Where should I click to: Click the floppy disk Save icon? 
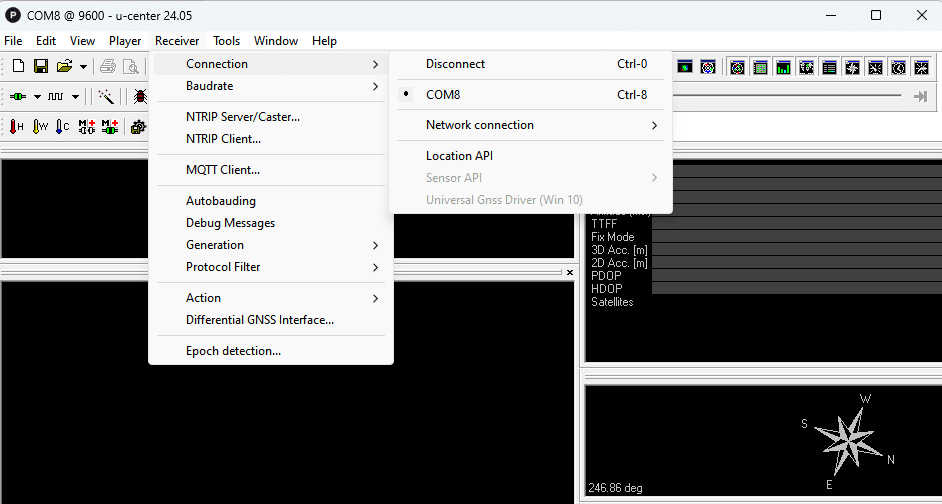click(x=41, y=66)
